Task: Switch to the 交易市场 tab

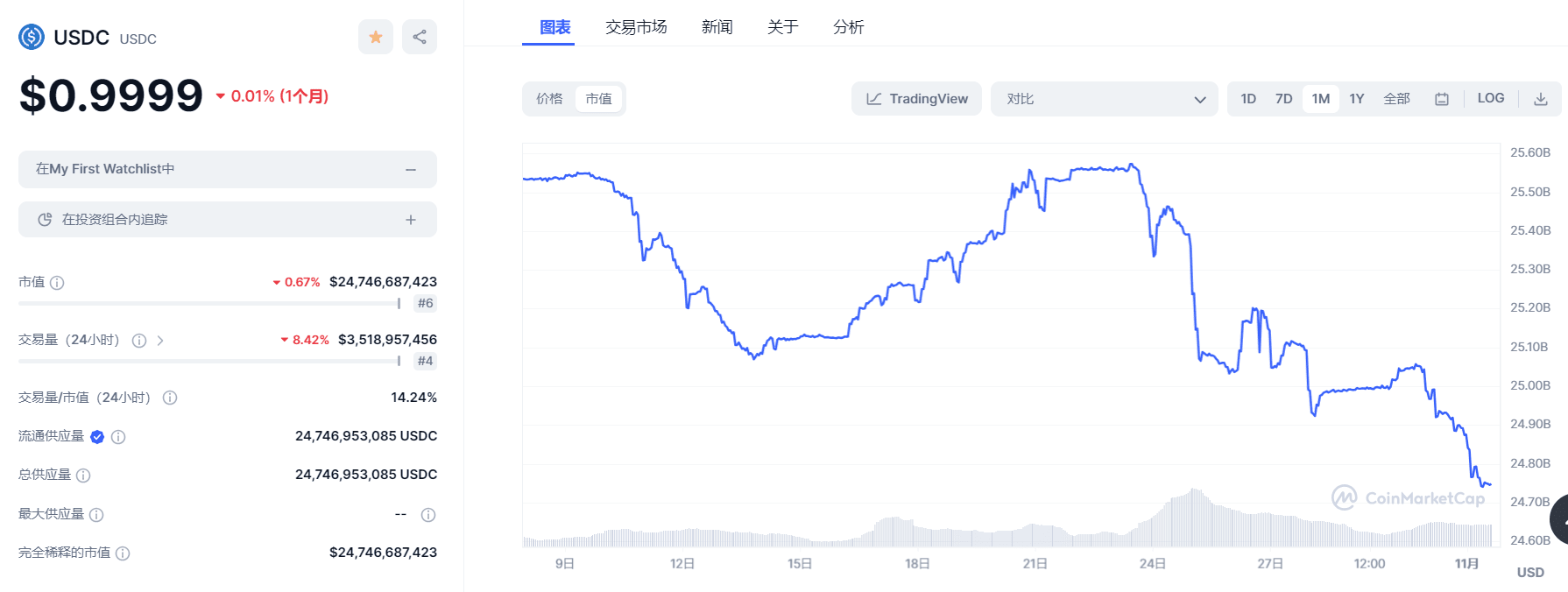Action: tap(635, 26)
